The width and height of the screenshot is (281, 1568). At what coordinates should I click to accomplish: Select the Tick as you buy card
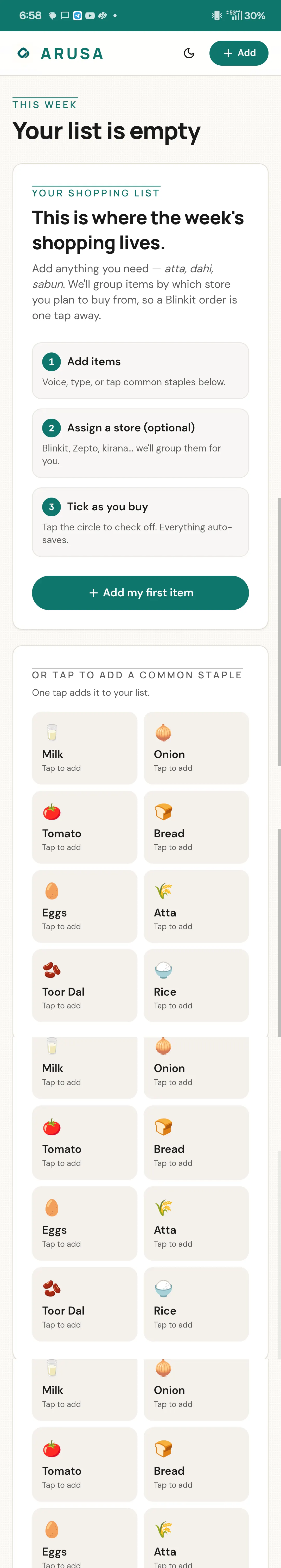tap(140, 522)
